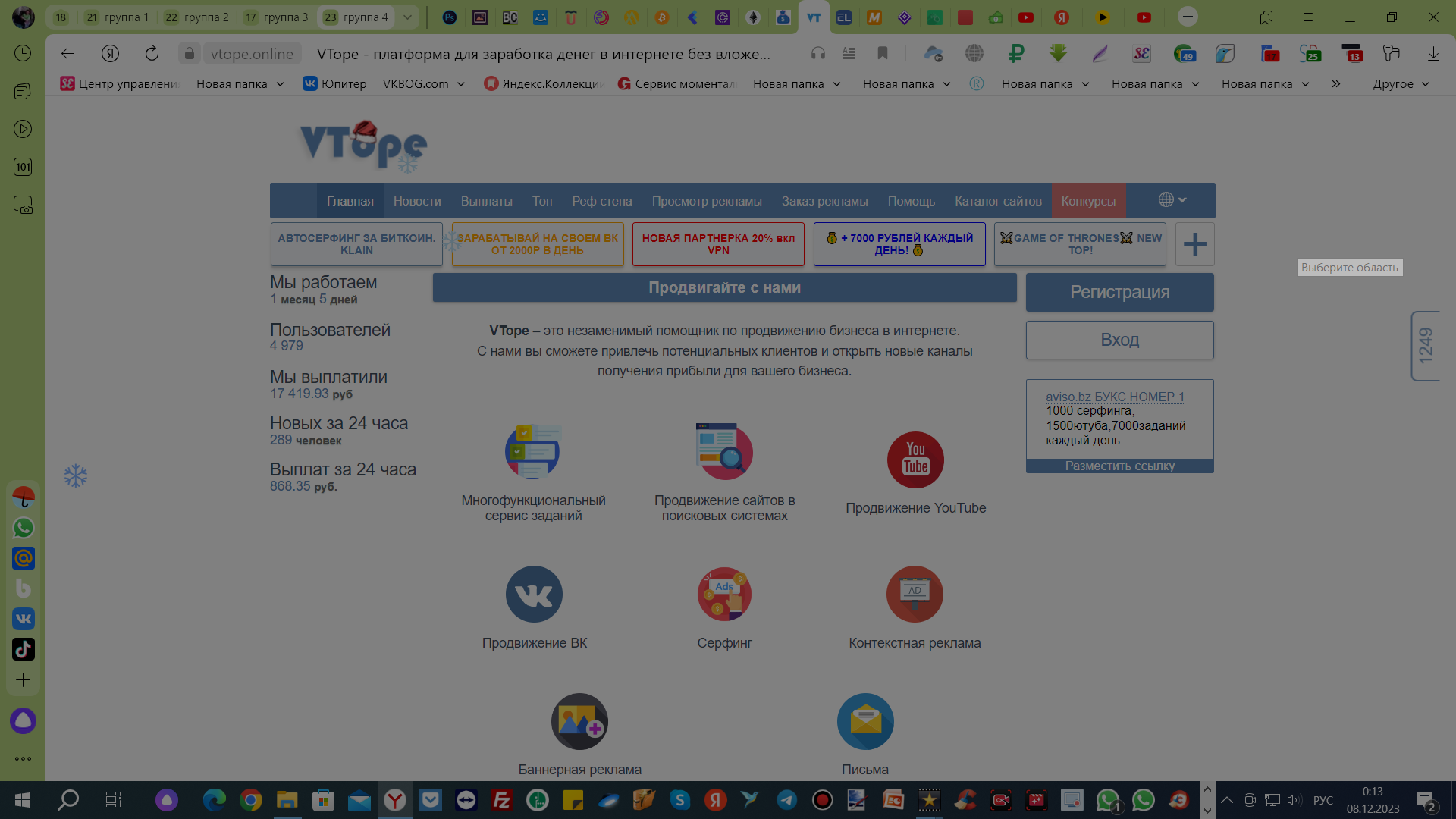Image resolution: width=1456 pixels, height=819 pixels.
Task: Open TikTok sidebar icon
Action: (x=24, y=649)
